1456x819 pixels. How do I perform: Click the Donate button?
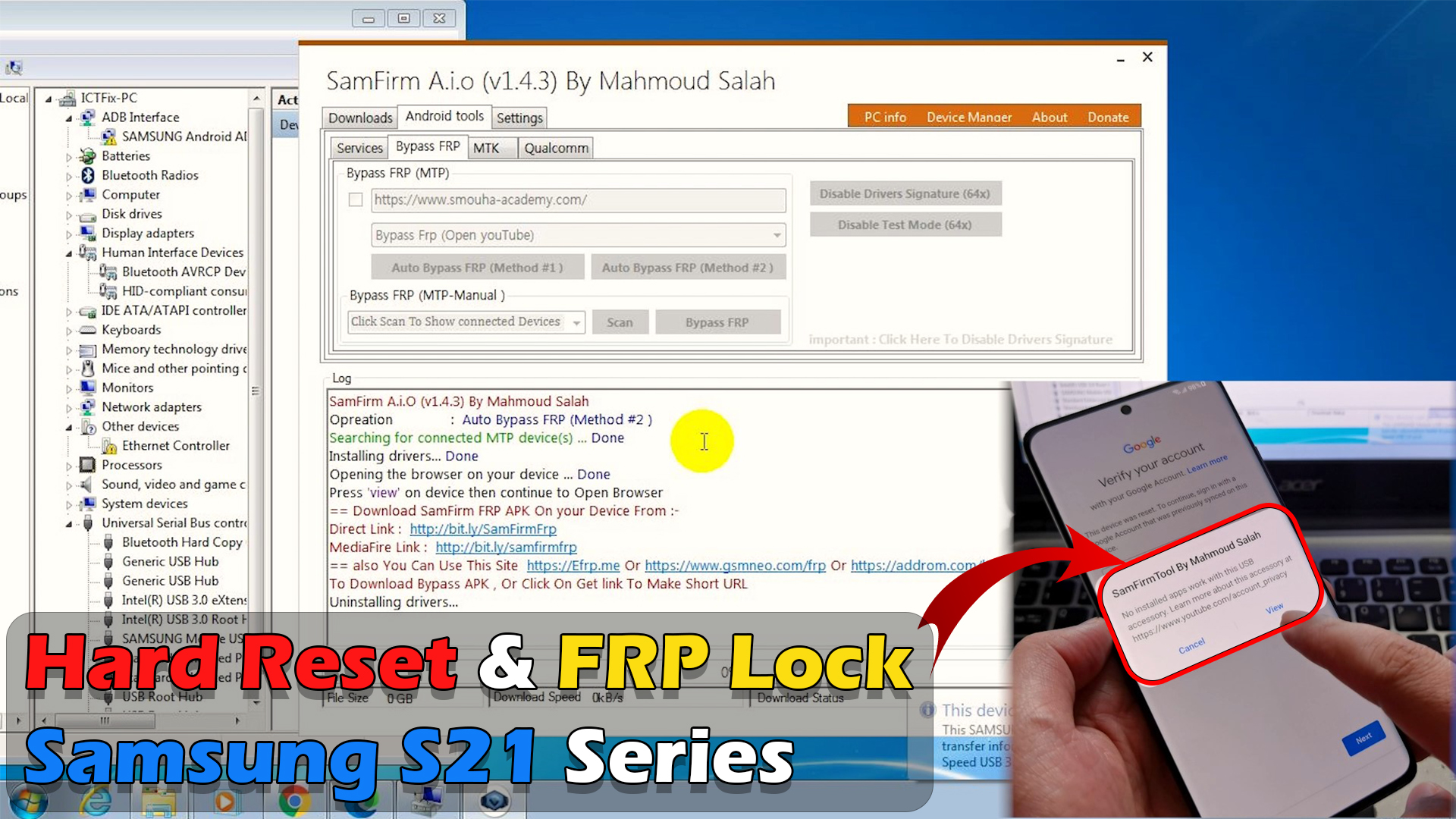1108,116
